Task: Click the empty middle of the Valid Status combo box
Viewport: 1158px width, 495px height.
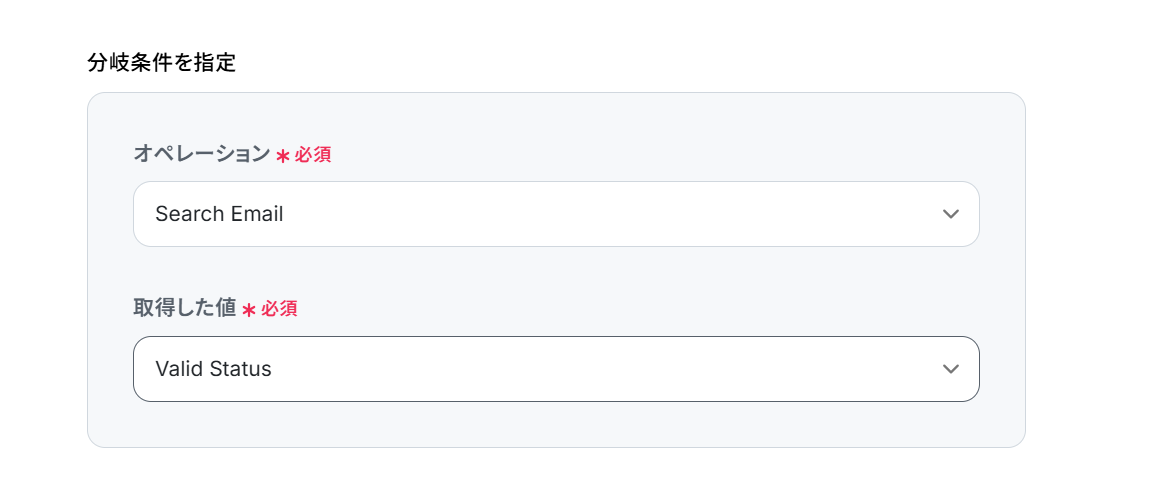Action: [x=600, y=369]
